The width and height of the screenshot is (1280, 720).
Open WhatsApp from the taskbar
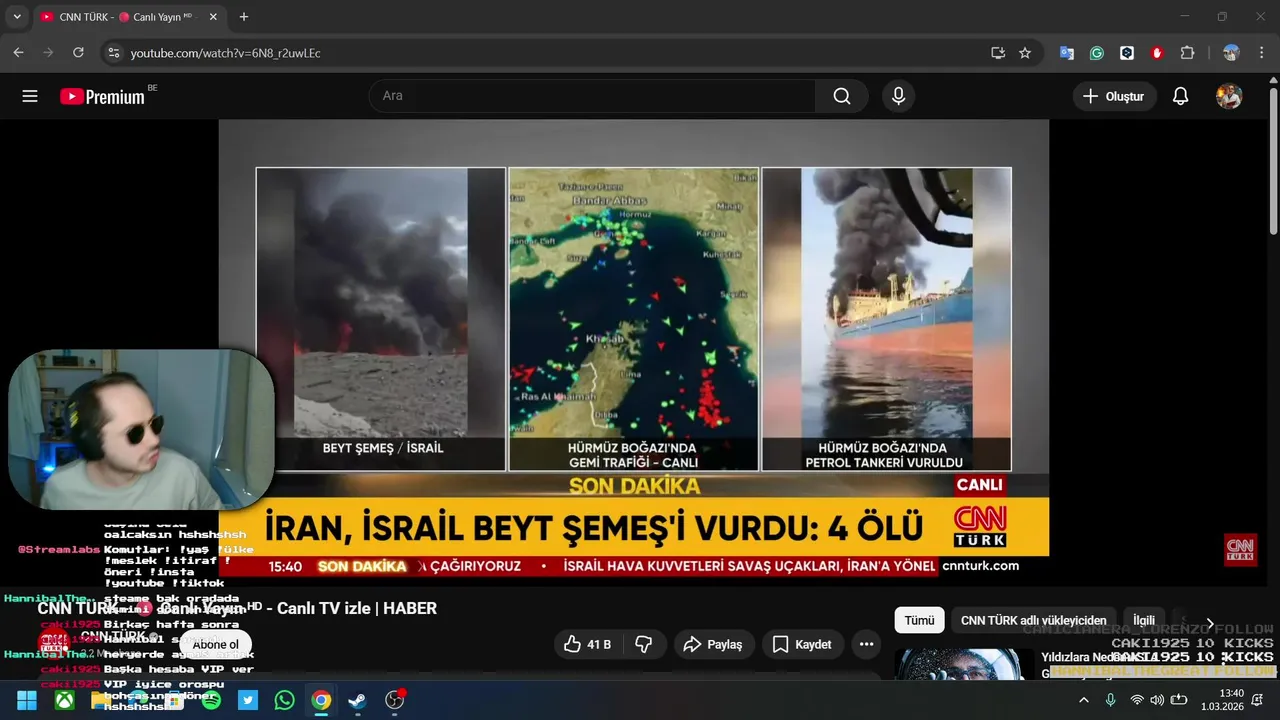285,700
